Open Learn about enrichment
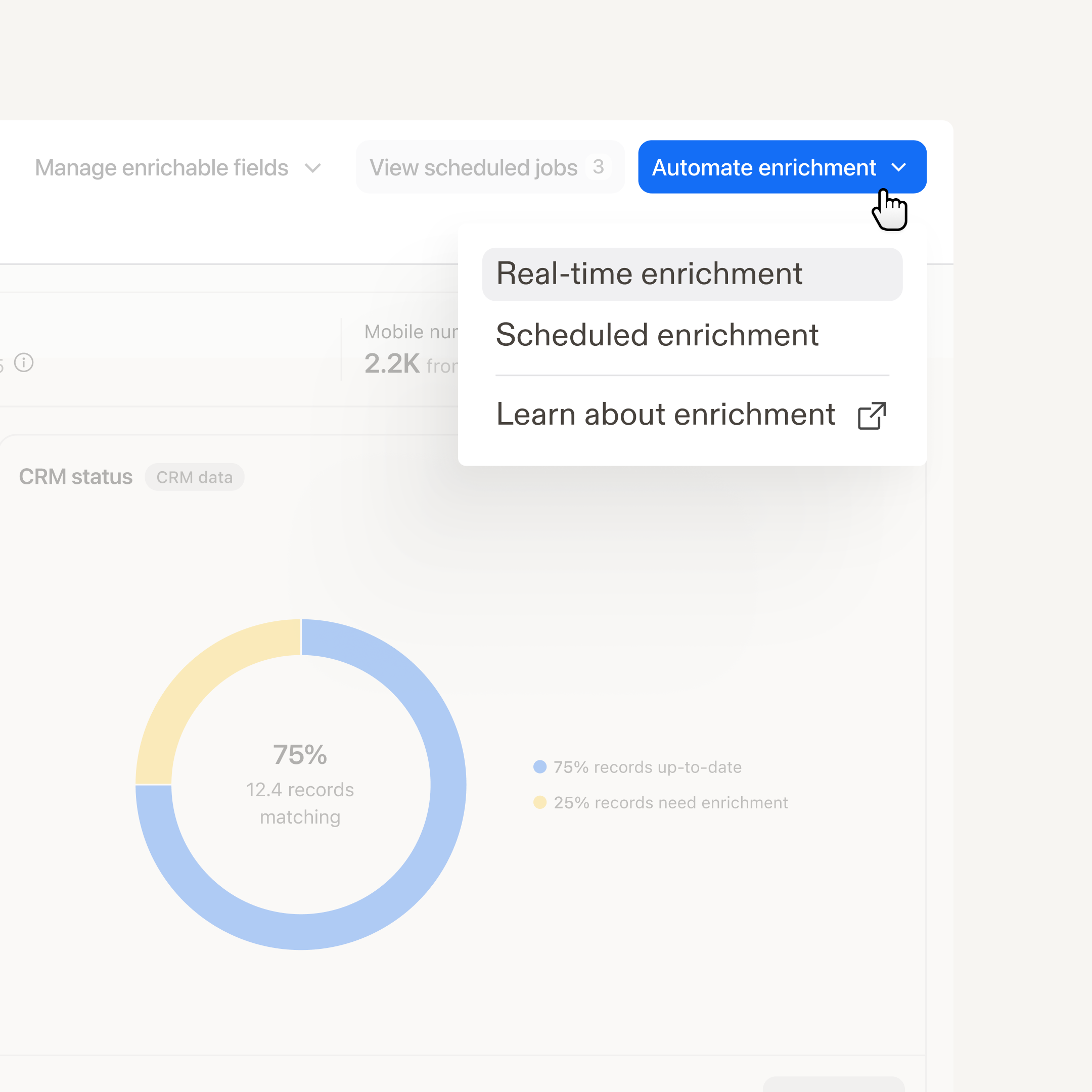 pyautogui.click(x=667, y=415)
